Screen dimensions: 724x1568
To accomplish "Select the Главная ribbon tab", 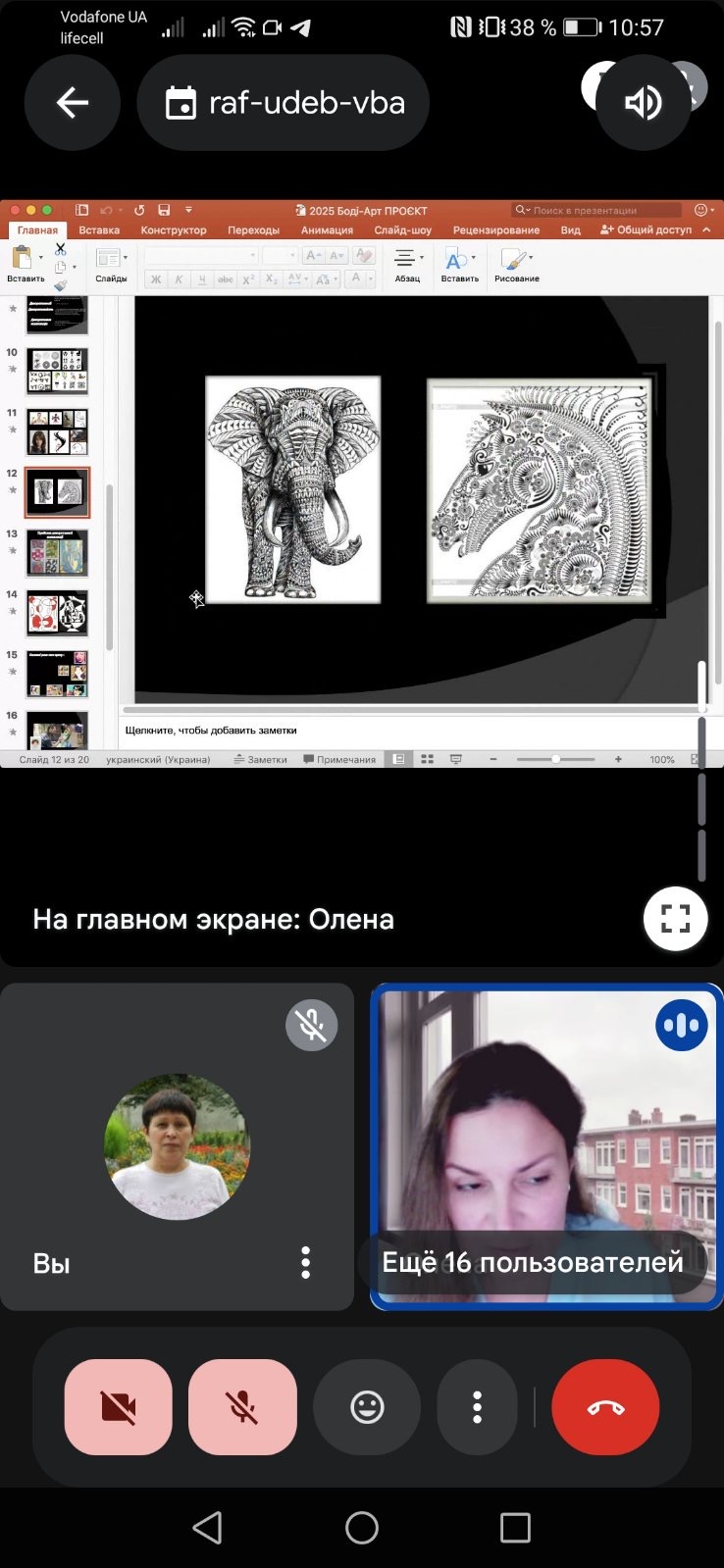I will pyautogui.click(x=37, y=230).
